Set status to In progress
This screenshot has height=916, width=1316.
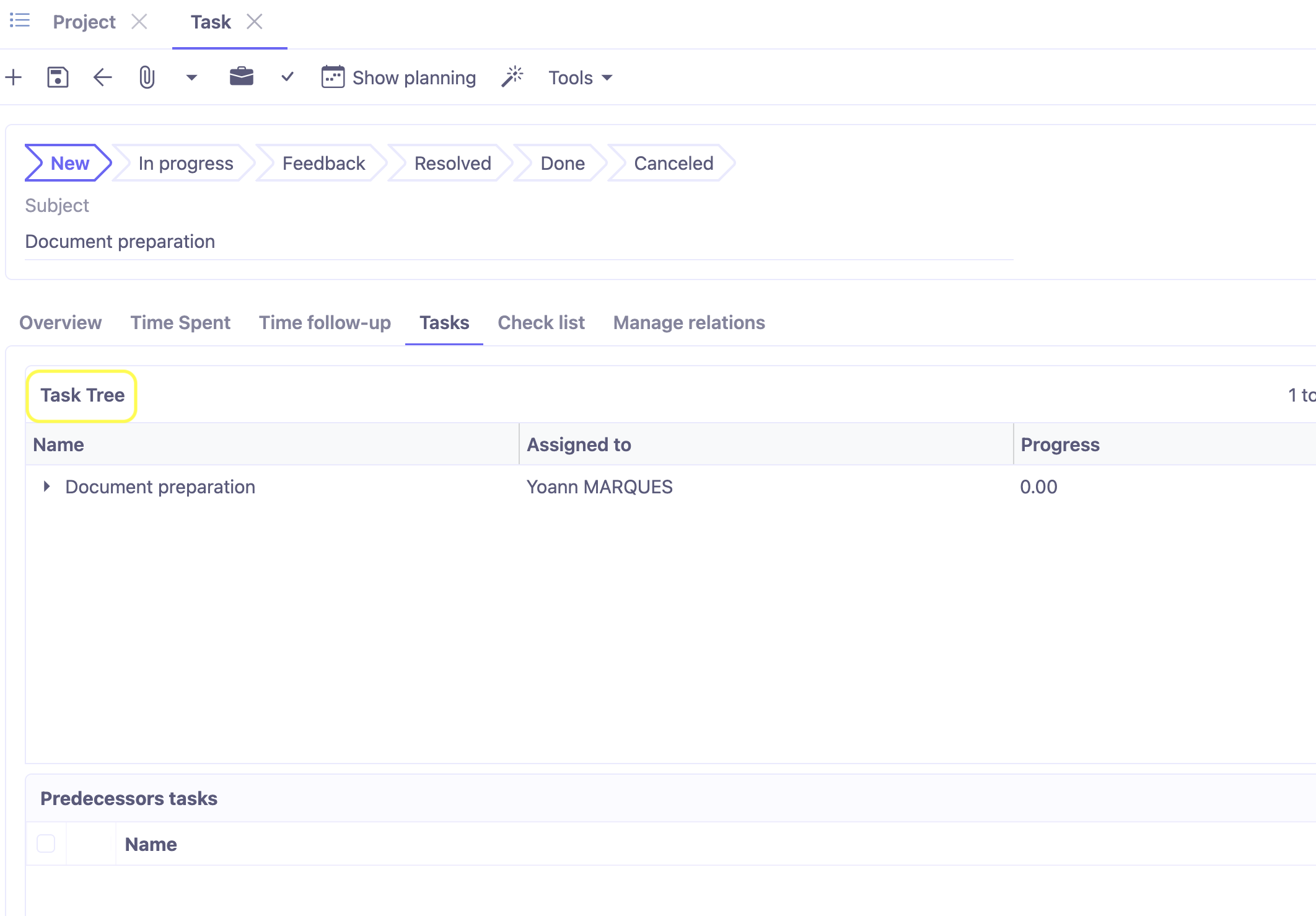(x=185, y=163)
